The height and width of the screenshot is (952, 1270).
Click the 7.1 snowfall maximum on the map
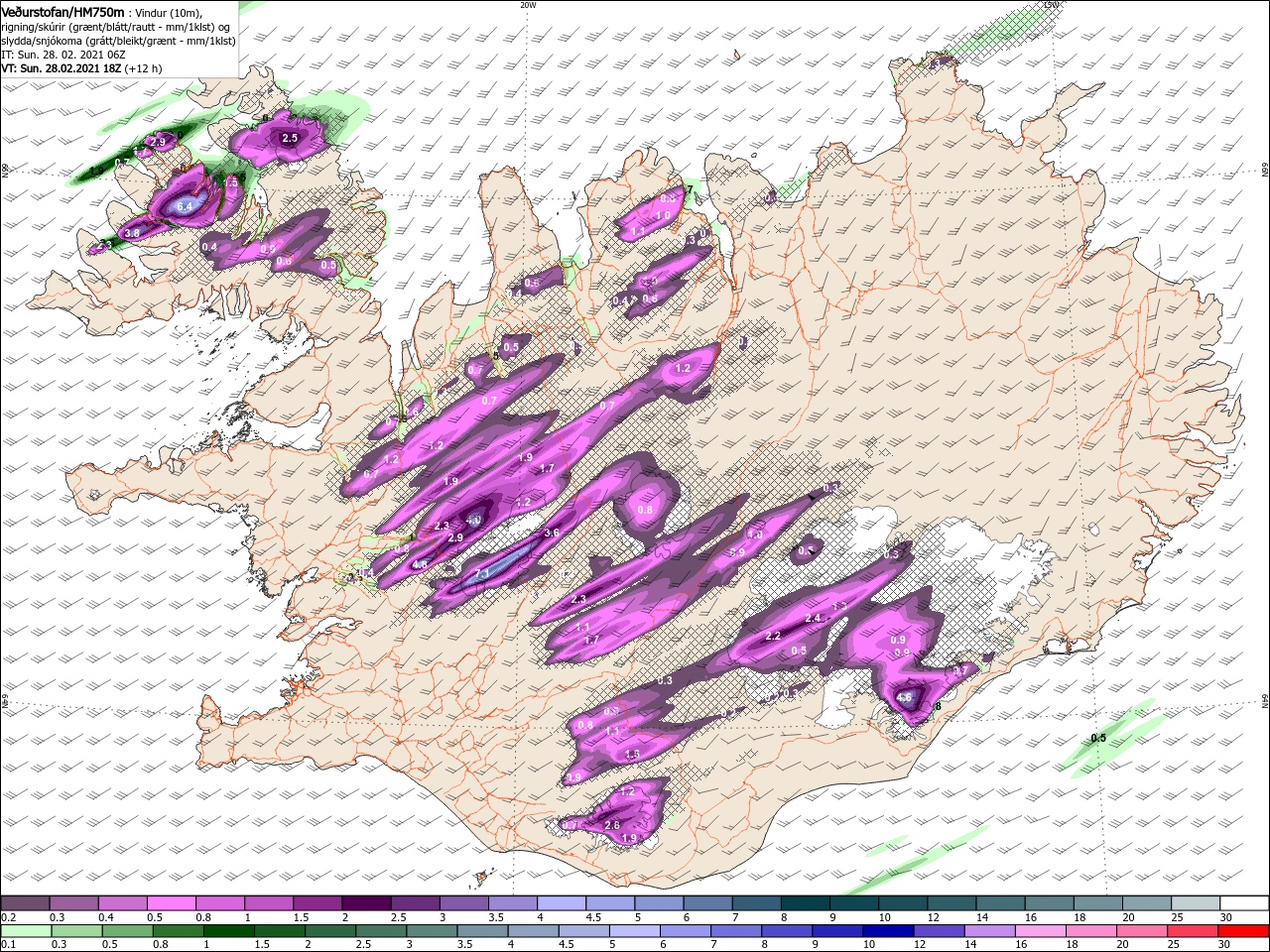482,574
